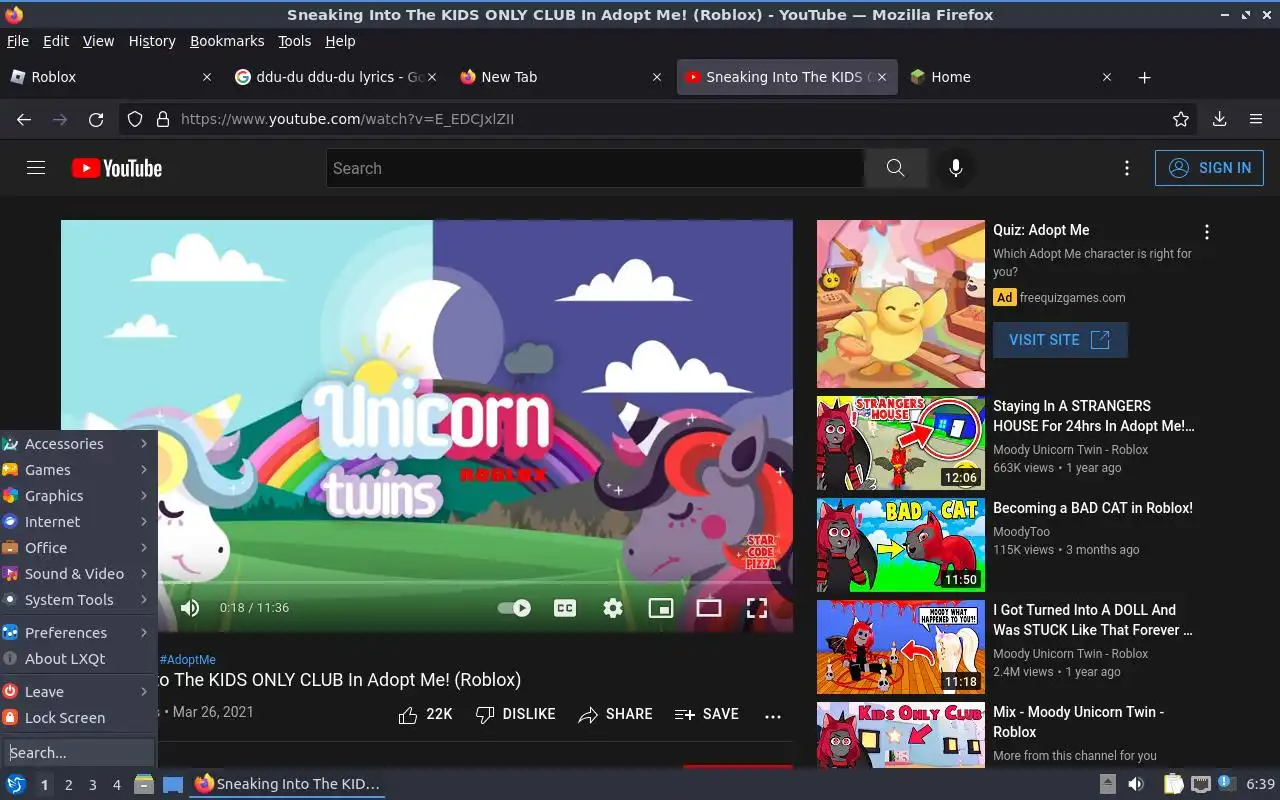
Task: View site security padlock information
Action: point(162,119)
